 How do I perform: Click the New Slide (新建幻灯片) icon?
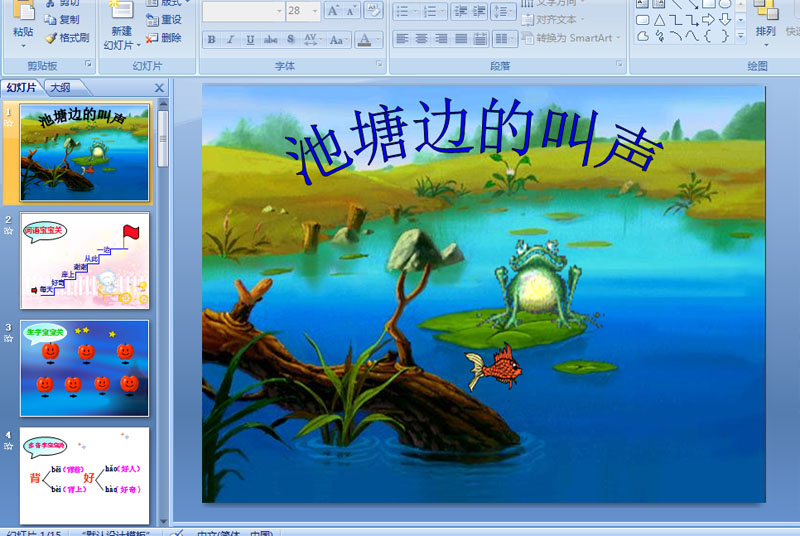click(121, 11)
